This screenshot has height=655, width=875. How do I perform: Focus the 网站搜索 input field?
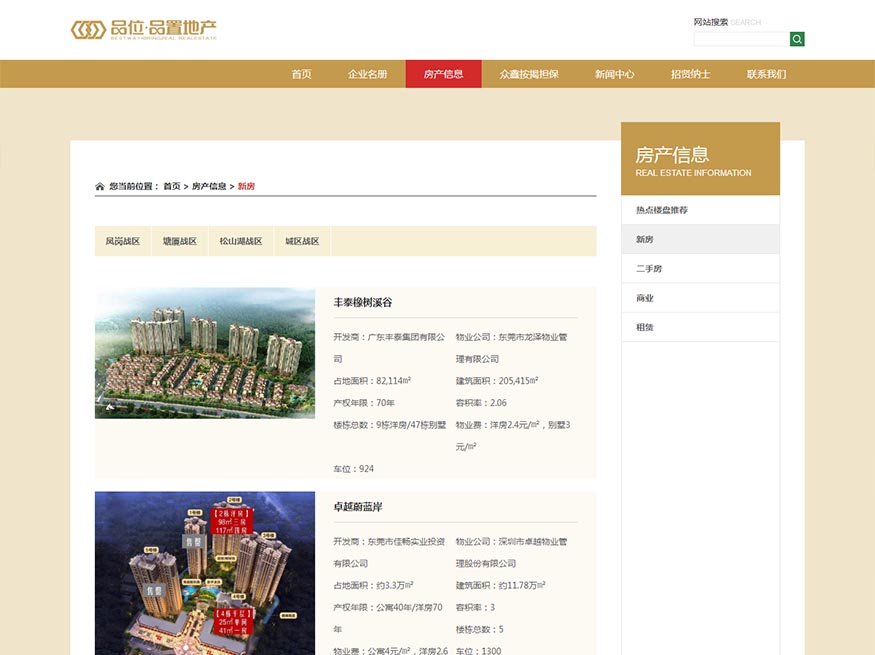(741, 39)
